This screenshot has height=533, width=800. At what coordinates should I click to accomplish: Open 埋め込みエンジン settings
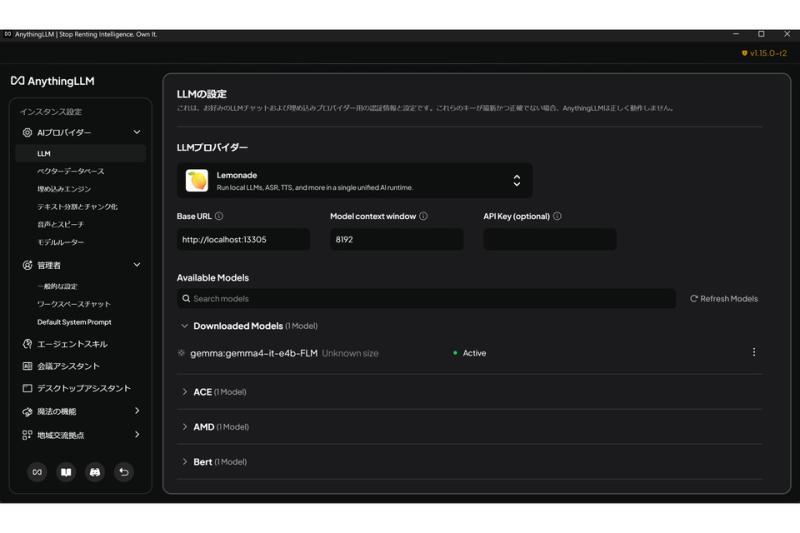64,189
